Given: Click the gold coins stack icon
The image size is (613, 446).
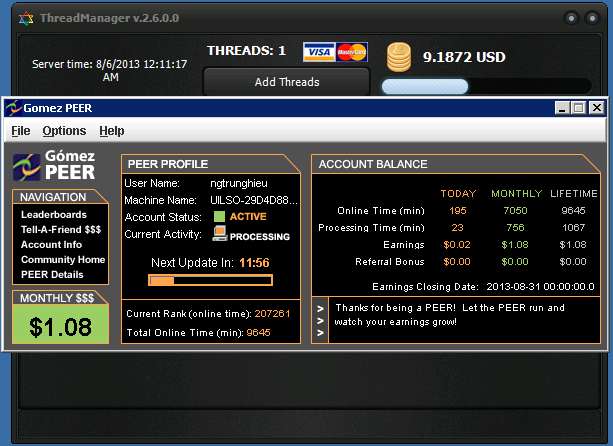Looking at the screenshot, I should click(399, 57).
